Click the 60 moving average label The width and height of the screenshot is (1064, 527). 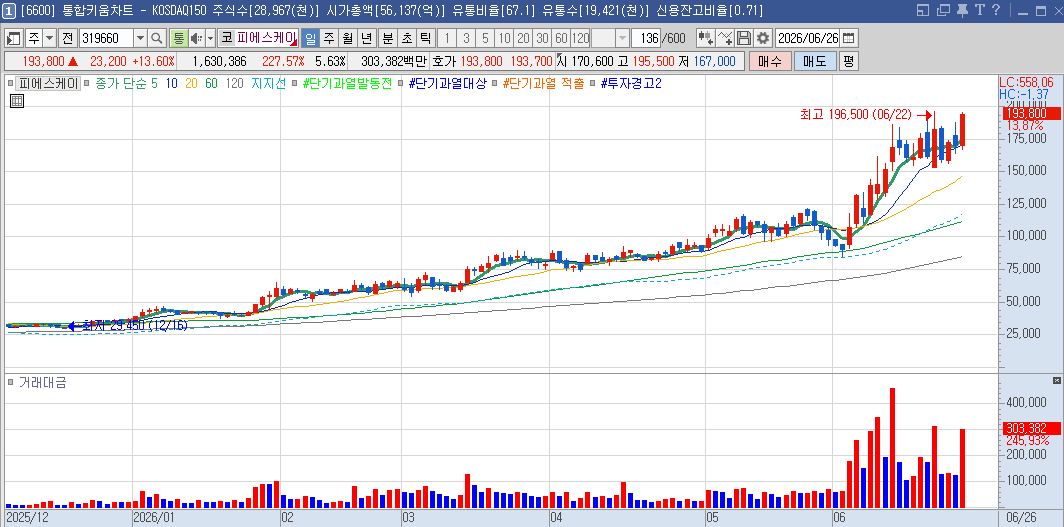click(211, 84)
